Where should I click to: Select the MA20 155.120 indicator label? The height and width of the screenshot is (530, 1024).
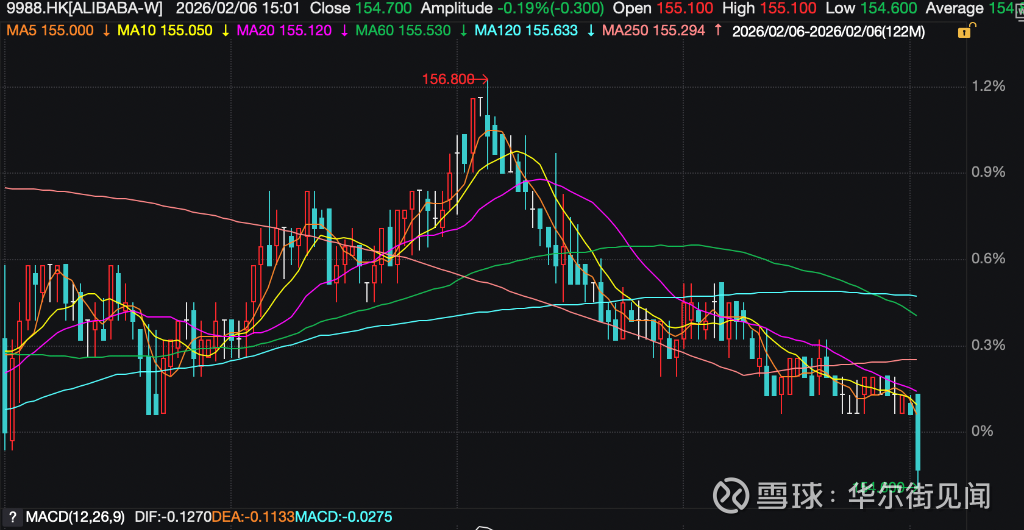click(x=284, y=31)
